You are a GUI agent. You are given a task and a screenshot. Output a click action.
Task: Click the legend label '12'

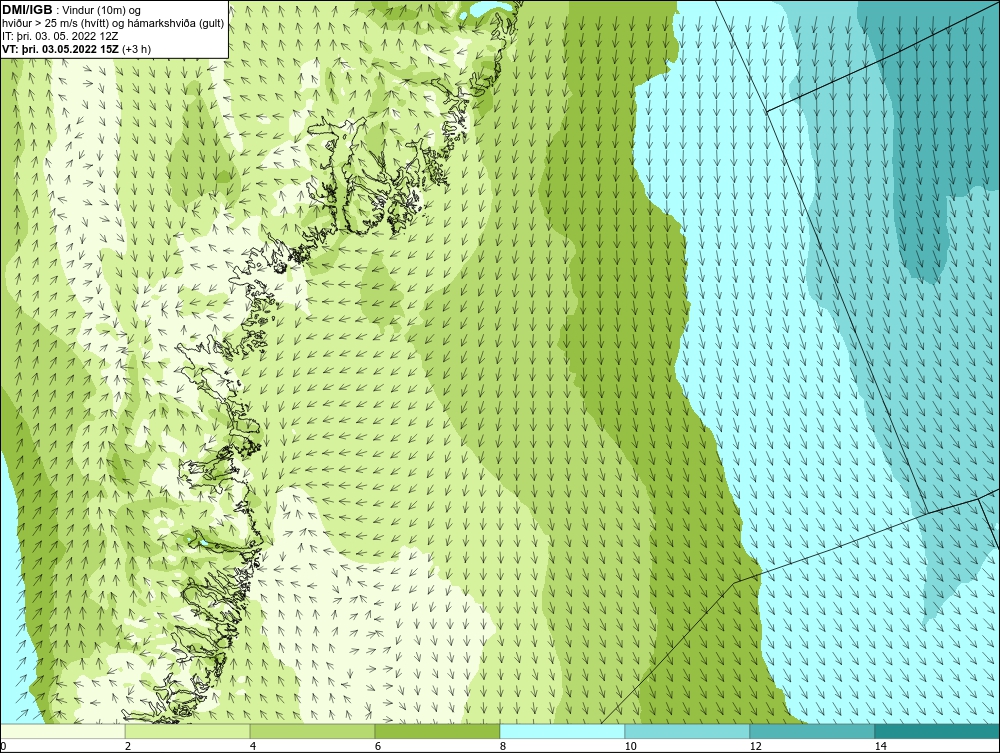click(756, 746)
